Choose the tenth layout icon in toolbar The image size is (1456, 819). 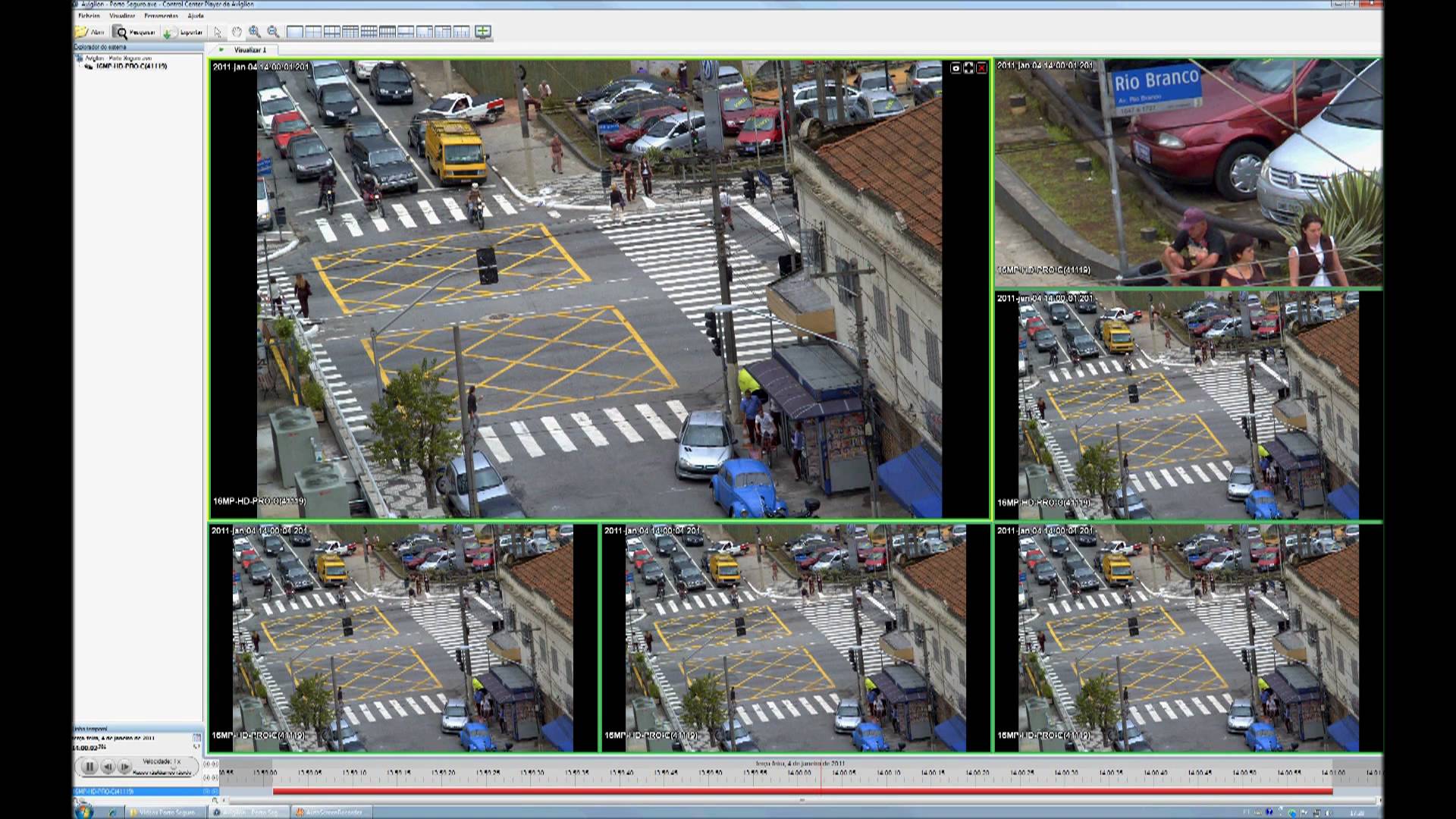[x=462, y=32]
